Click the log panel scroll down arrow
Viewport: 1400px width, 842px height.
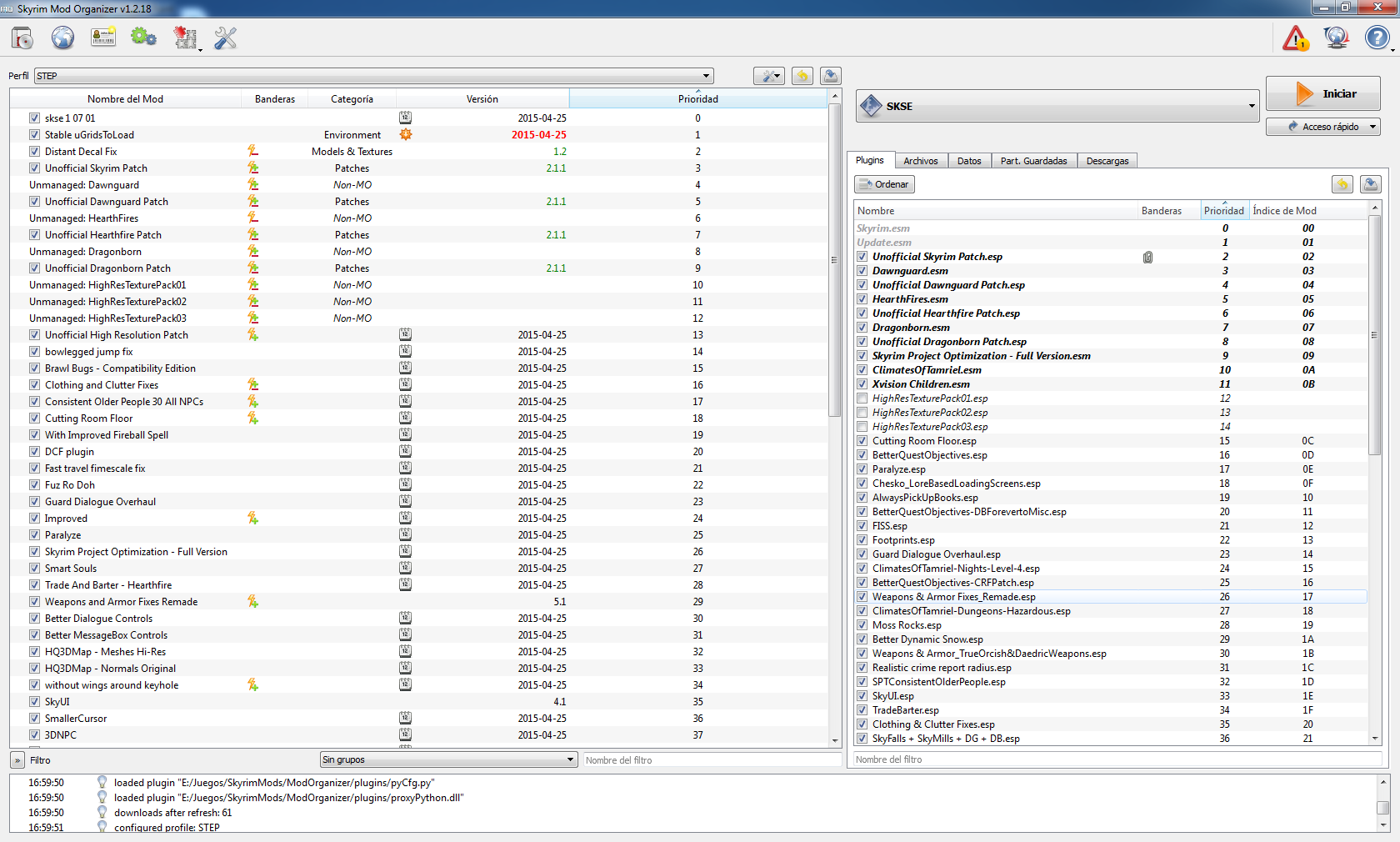(x=1383, y=825)
